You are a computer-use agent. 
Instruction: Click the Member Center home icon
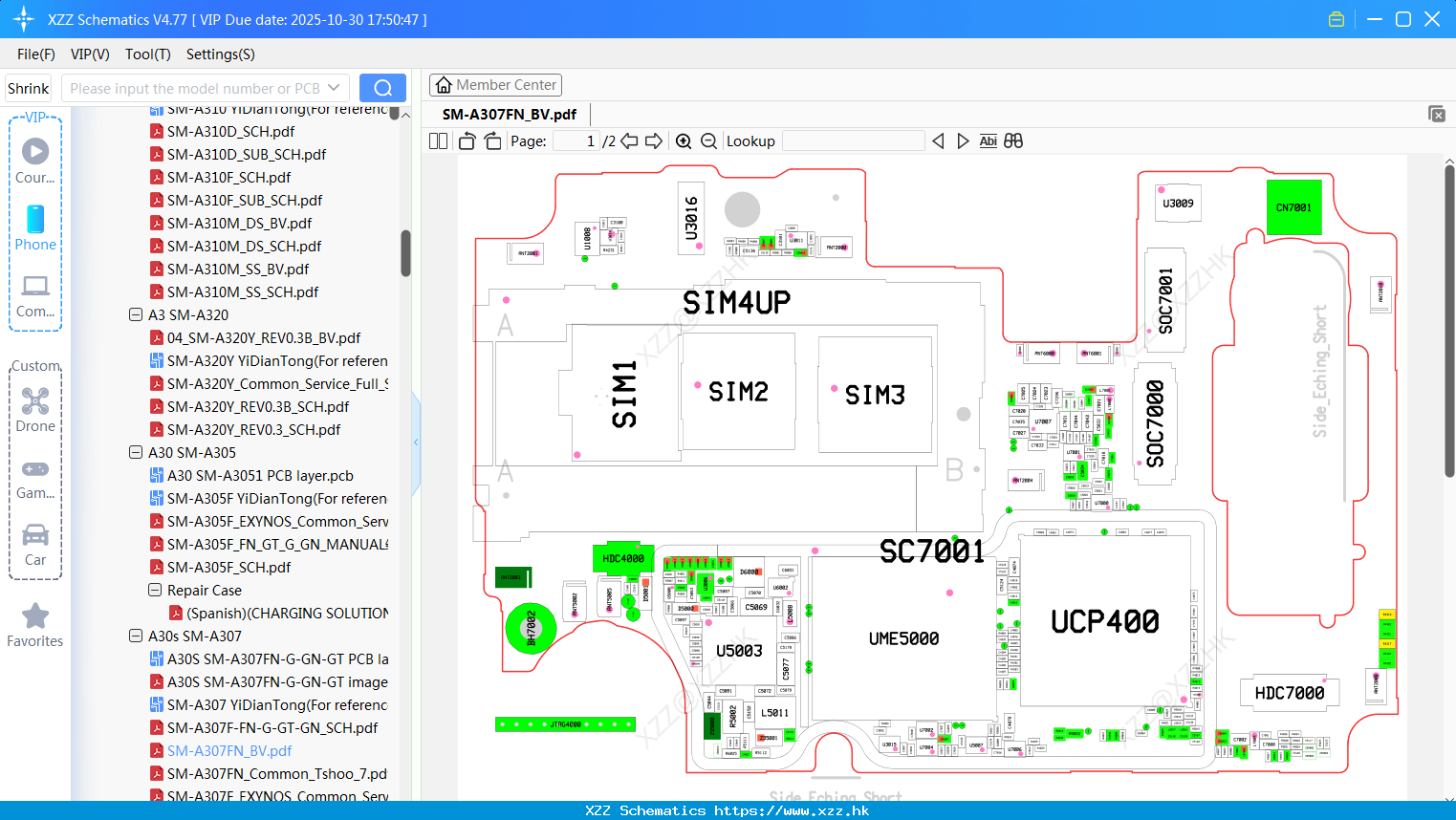coord(444,85)
